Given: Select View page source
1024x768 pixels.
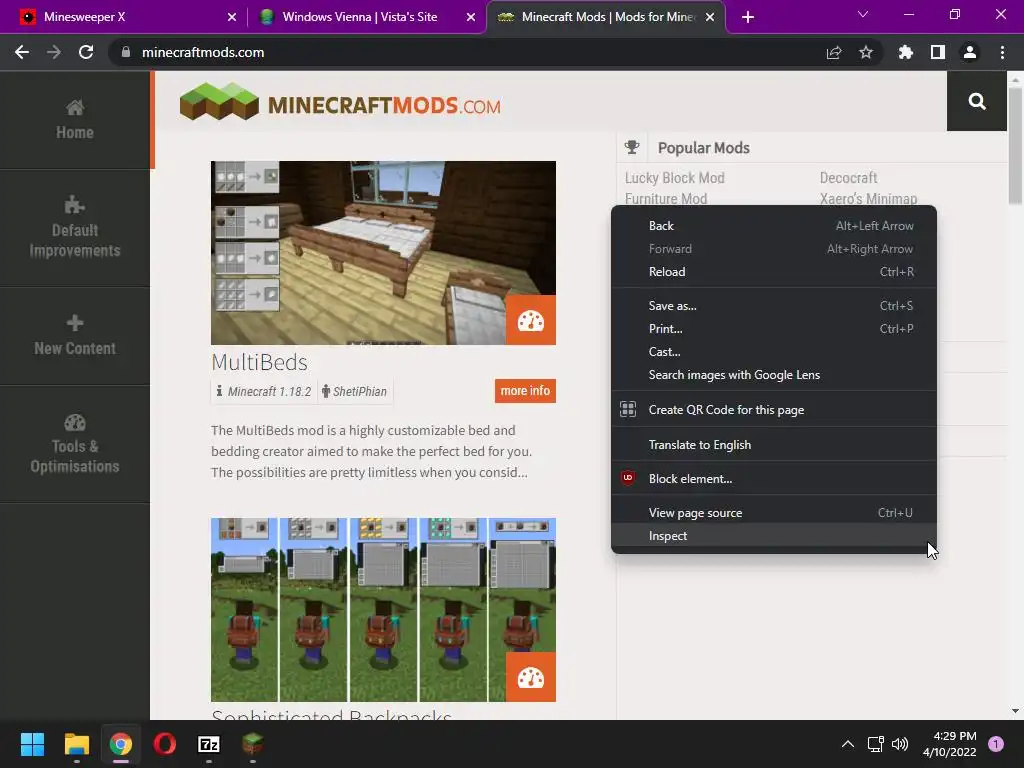Looking at the screenshot, I should coord(774,513).
